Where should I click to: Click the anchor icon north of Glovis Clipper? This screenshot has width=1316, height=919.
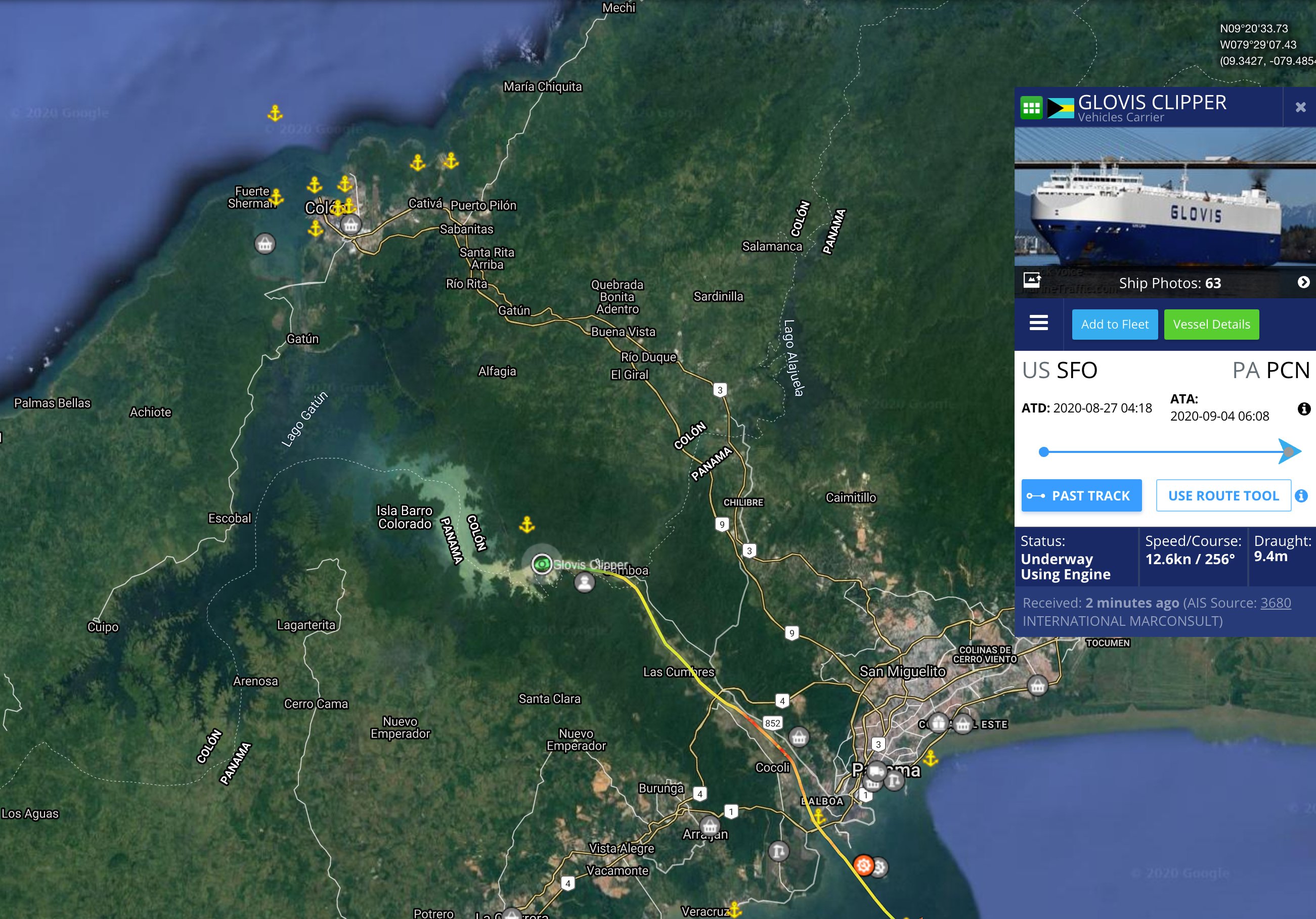527,524
